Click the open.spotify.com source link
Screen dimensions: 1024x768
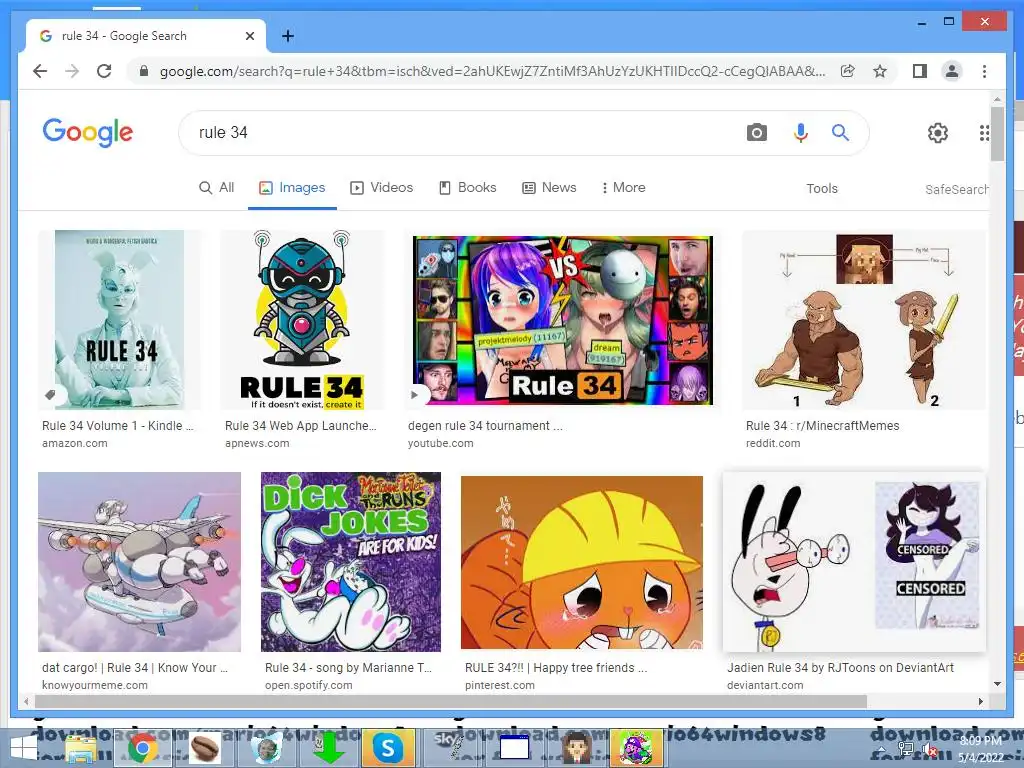point(308,685)
